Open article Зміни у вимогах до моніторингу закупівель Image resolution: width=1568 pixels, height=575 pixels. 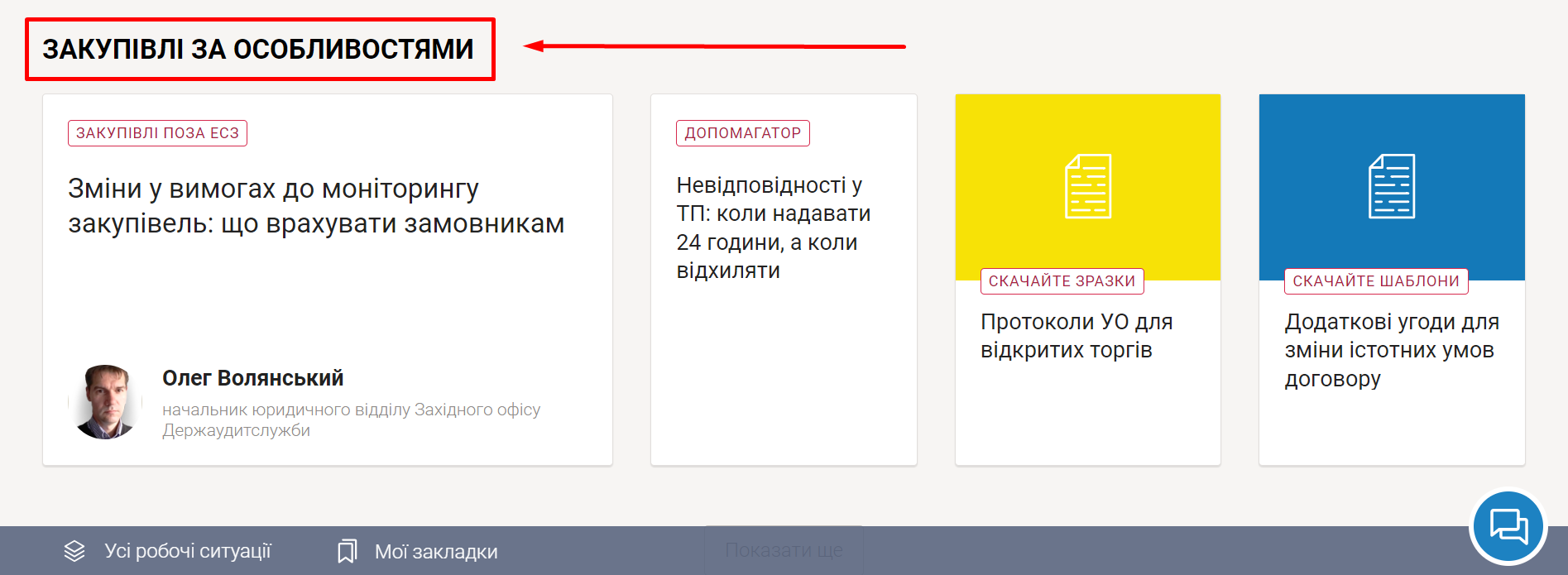click(315, 206)
